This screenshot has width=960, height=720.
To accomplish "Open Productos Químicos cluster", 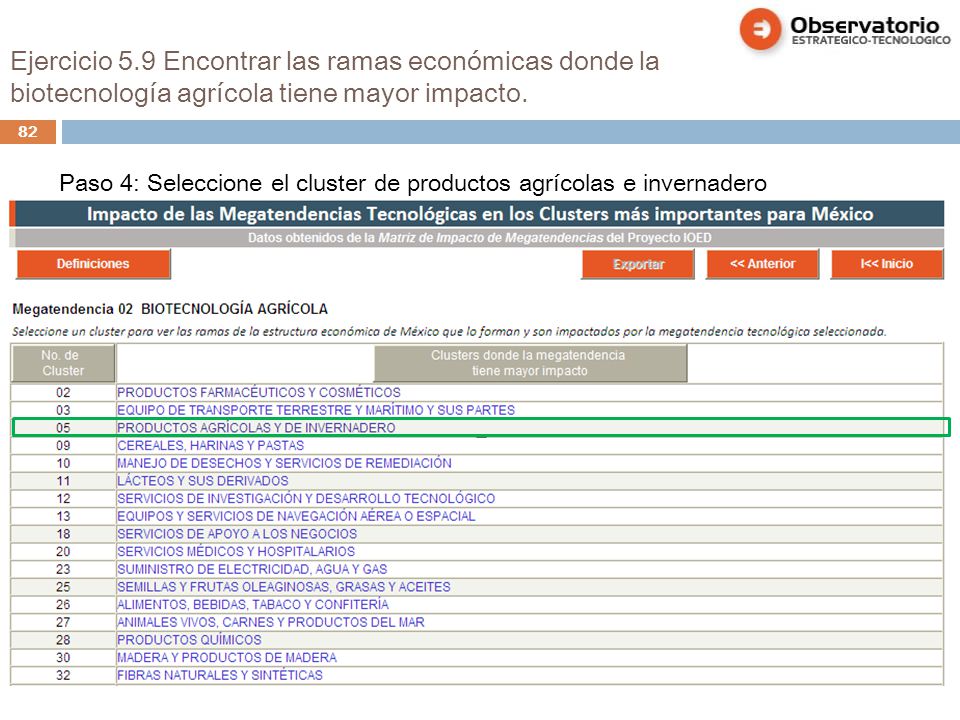I will coord(189,640).
